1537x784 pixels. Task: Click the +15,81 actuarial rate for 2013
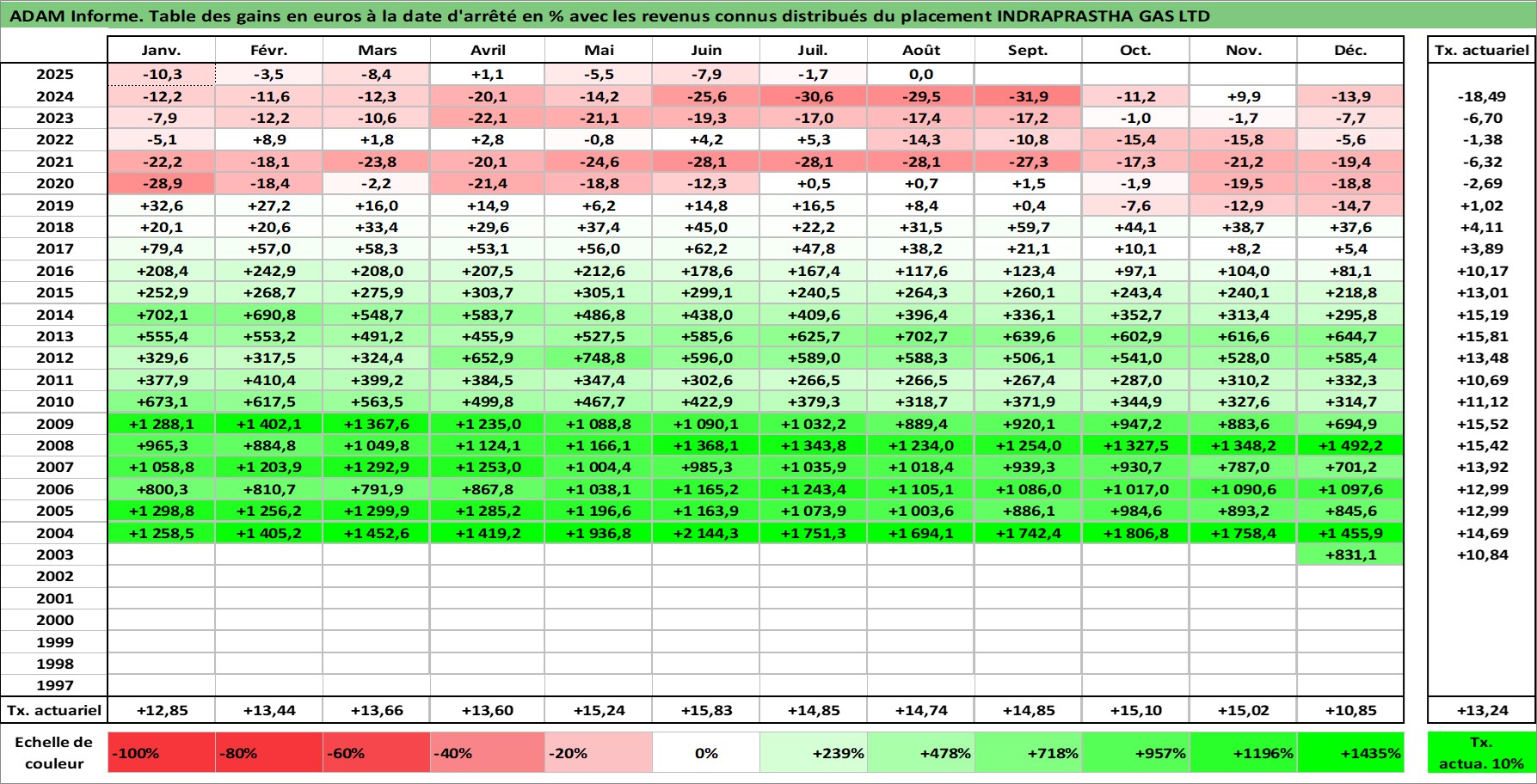click(1482, 336)
